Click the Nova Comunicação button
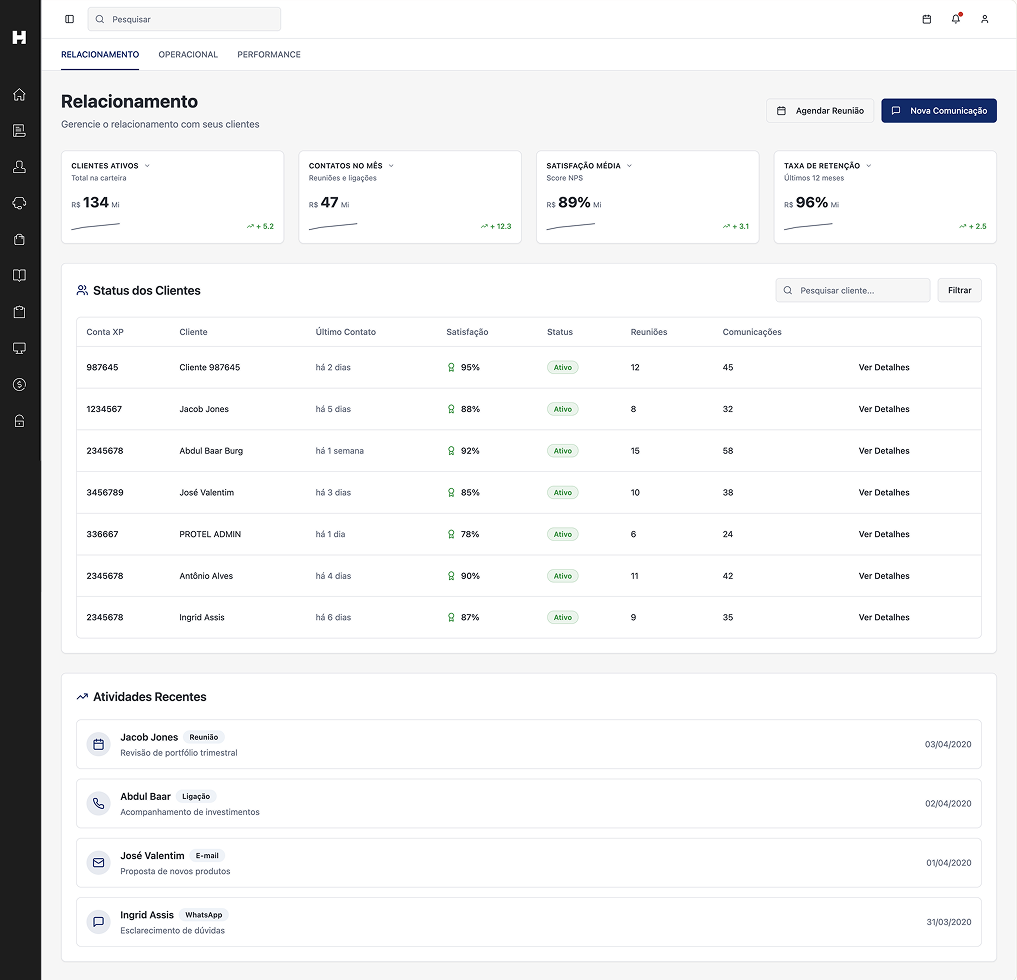The width and height of the screenshot is (1017, 980). pyautogui.click(x=938, y=110)
